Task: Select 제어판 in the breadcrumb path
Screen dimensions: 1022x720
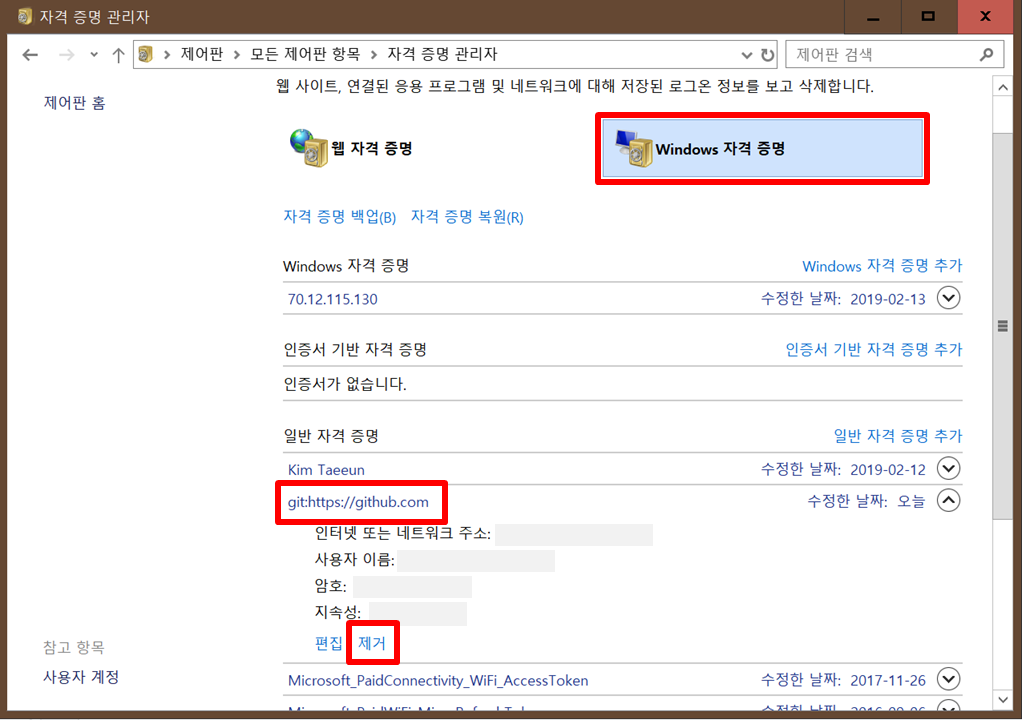Action: pos(202,55)
